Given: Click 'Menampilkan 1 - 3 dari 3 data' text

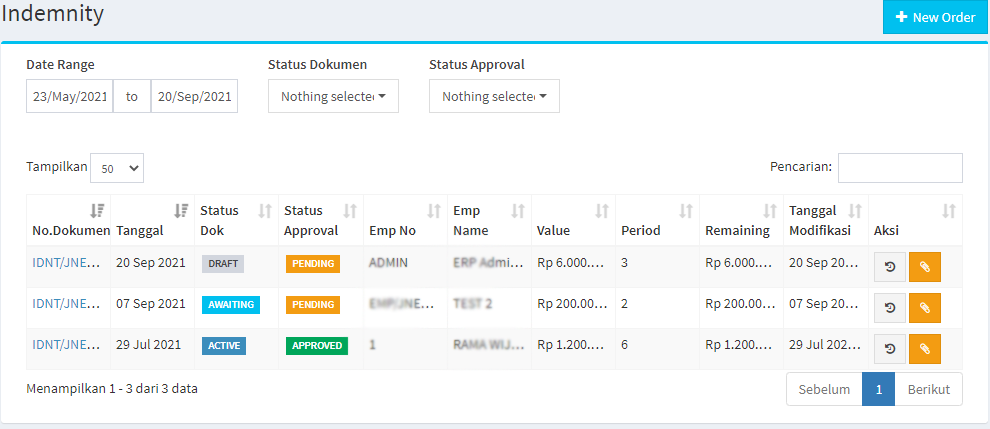Looking at the screenshot, I should (x=112, y=389).
